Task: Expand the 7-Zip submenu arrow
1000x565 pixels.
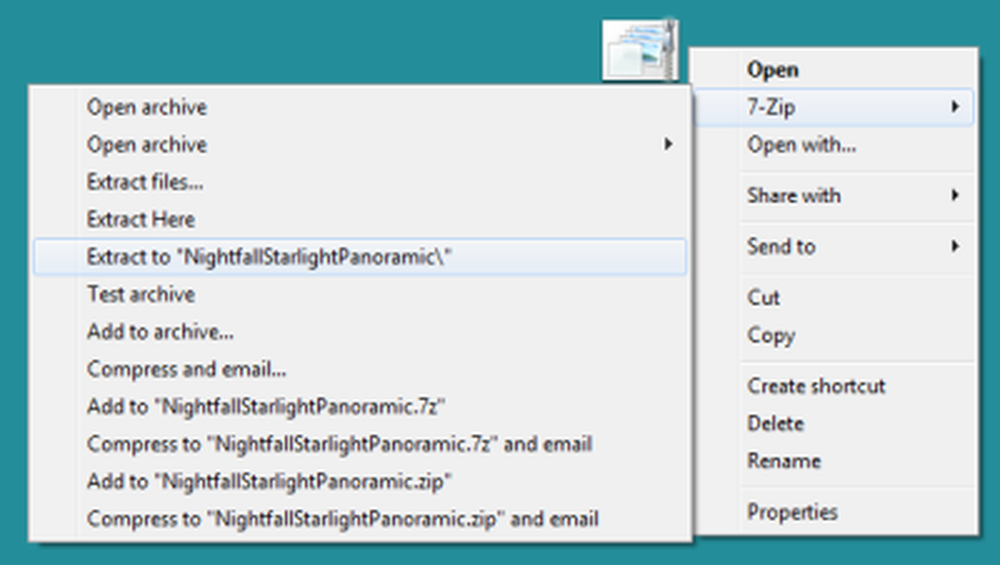Action: [x=955, y=106]
